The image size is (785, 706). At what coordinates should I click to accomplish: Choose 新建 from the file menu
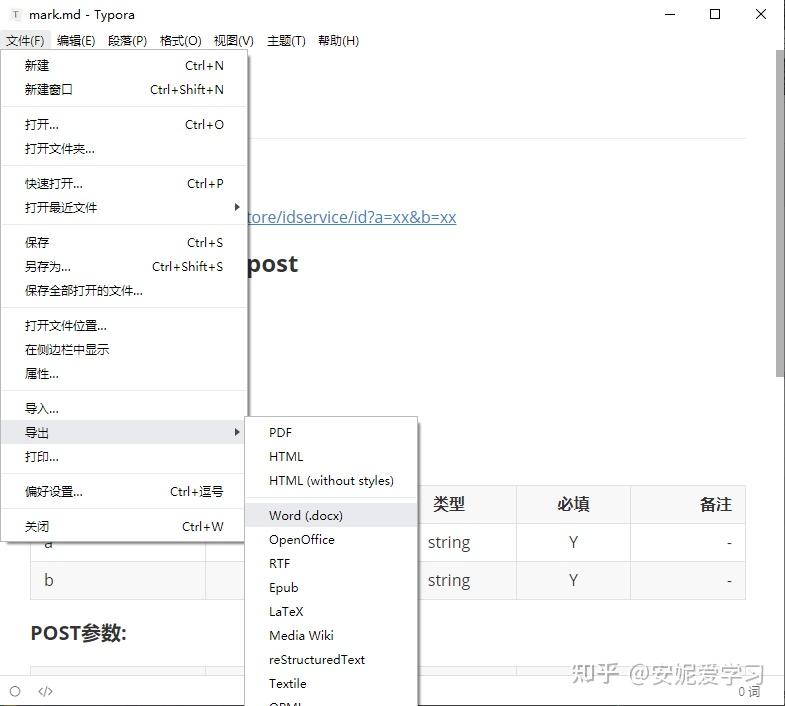[124, 66]
